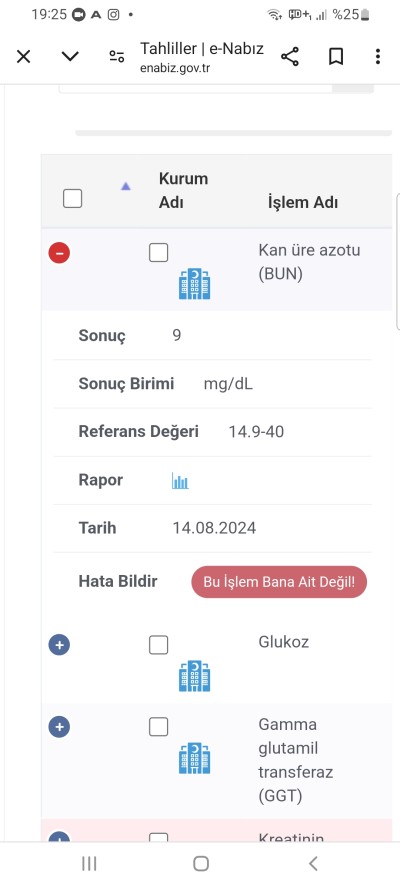
Task: Click the hospital icon in the Glukoz row
Action: pos(194,676)
